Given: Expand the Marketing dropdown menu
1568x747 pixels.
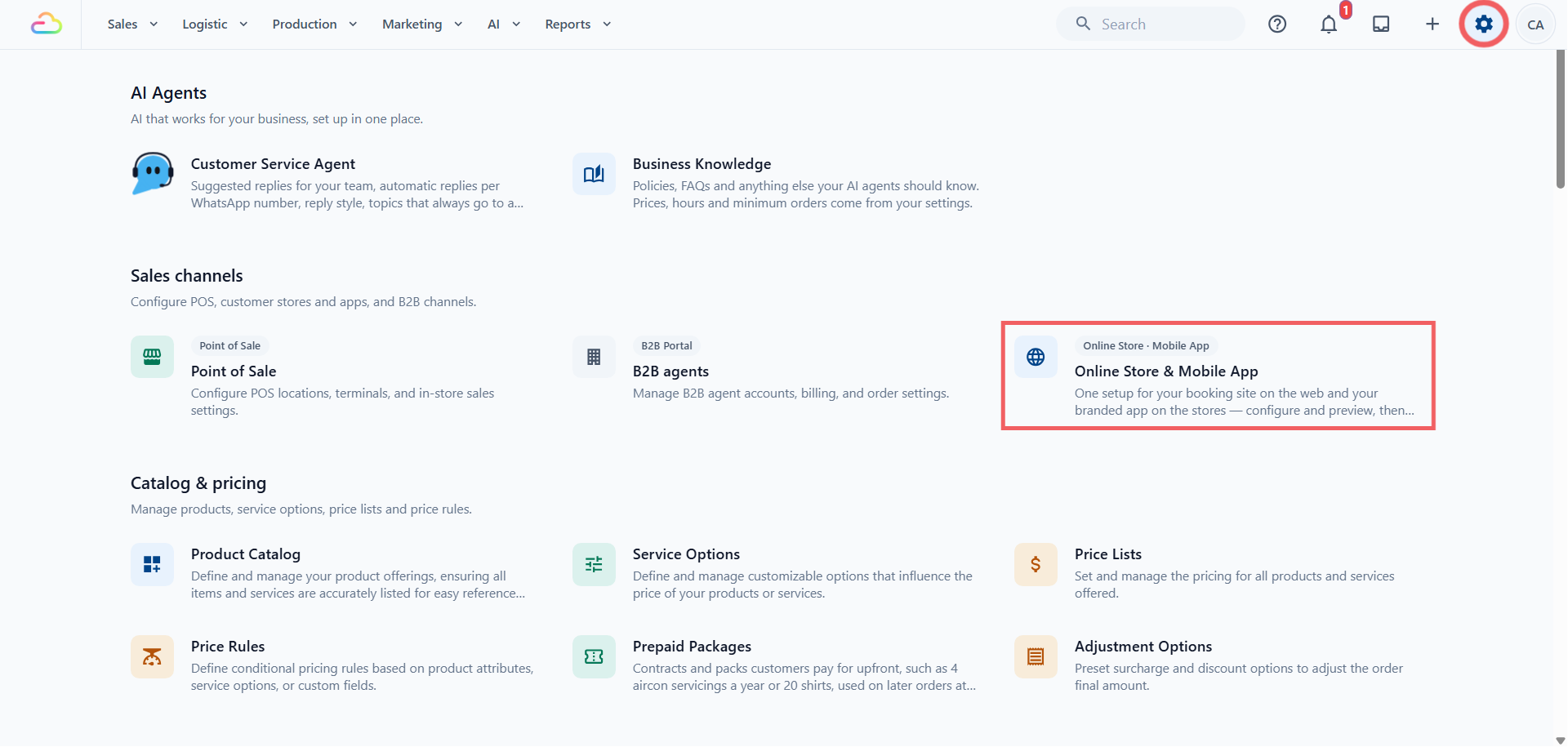Looking at the screenshot, I should (x=422, y=24).
